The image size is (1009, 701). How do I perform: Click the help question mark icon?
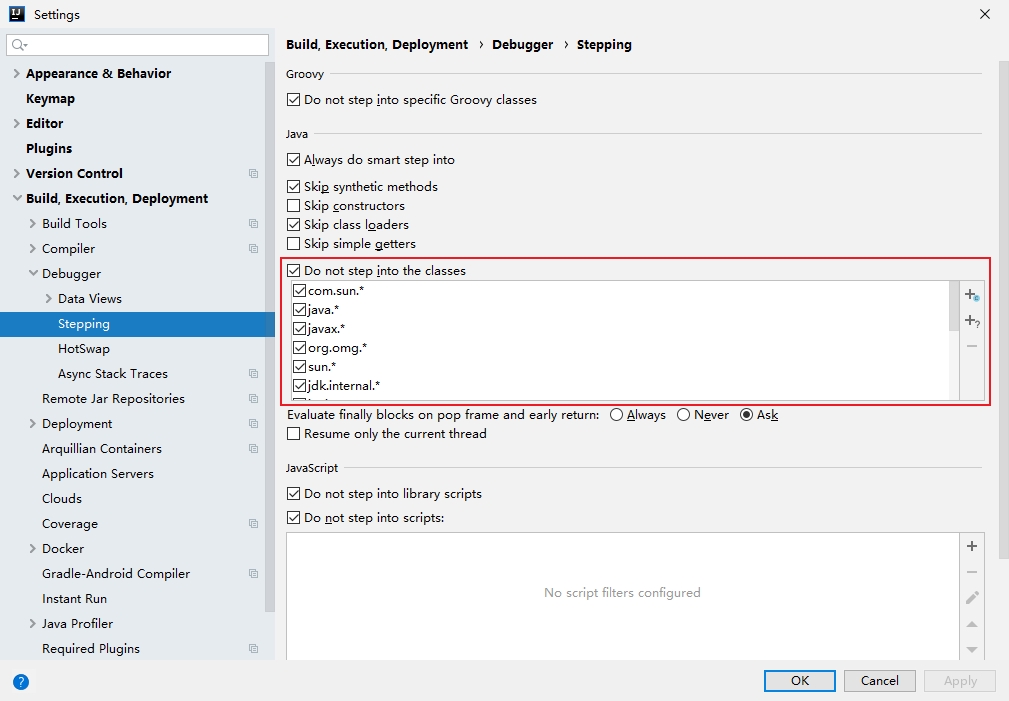(21, 682)
